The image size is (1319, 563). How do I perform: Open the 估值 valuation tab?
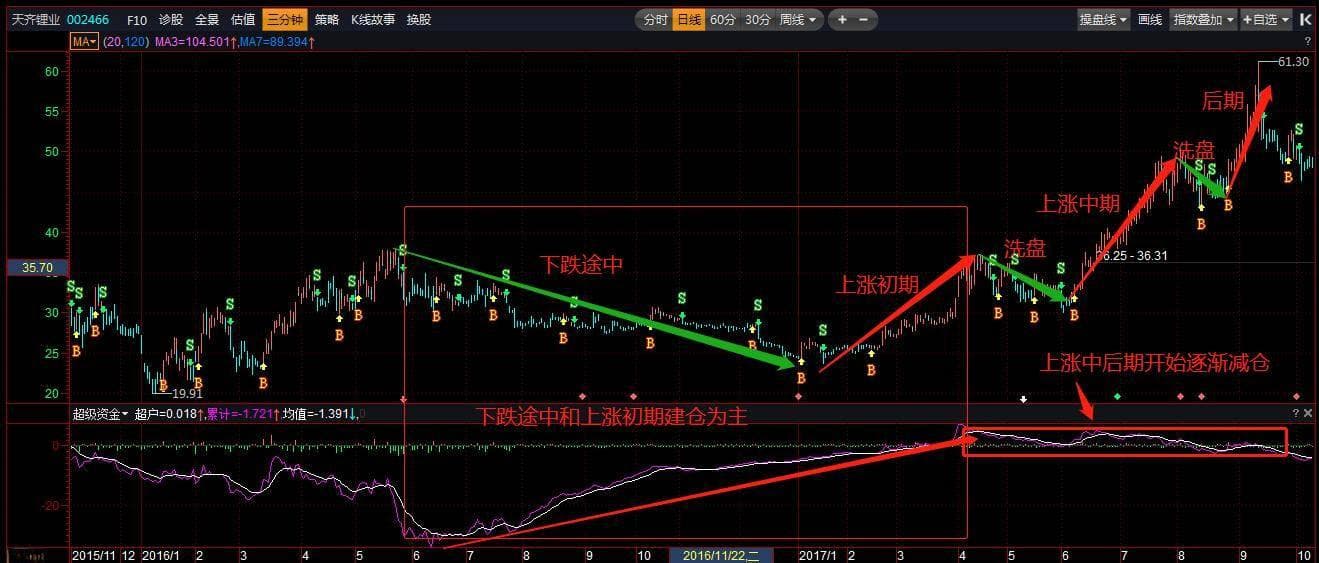(242, 19)
